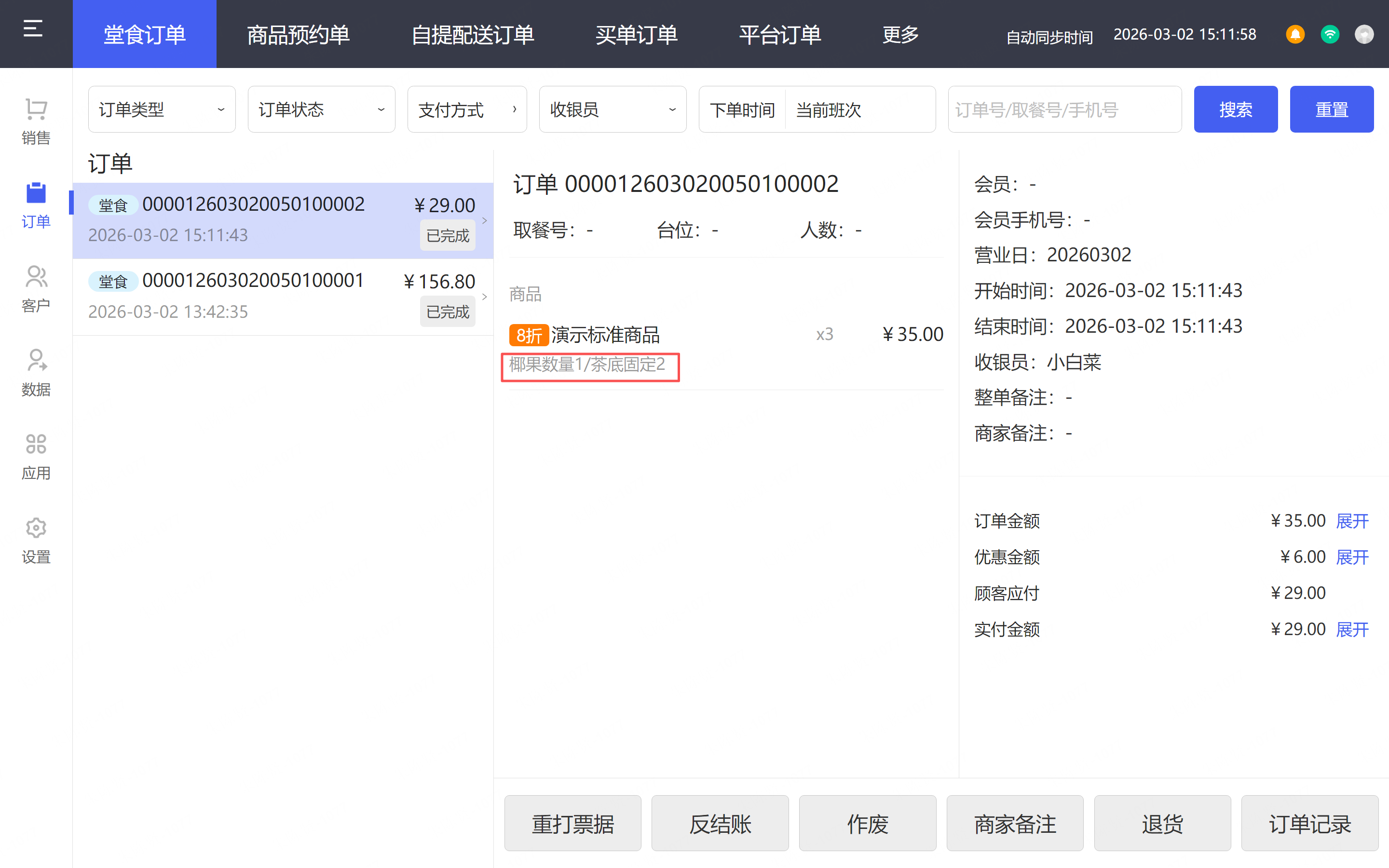Switch to 商品预约单 tab
Screen dimensions: 1389x868
coord(298,34)
